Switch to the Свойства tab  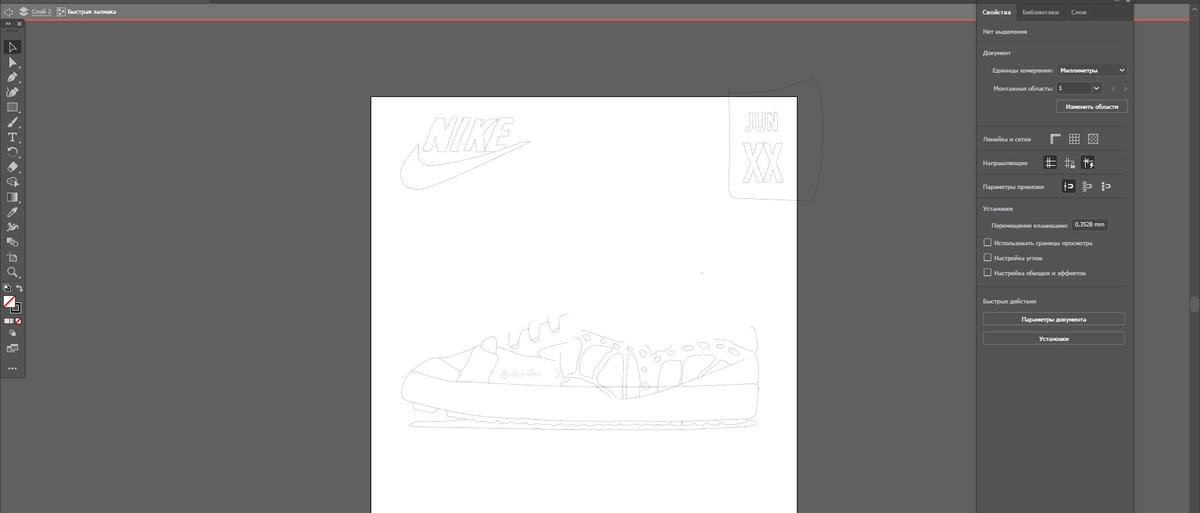[997, 12]
